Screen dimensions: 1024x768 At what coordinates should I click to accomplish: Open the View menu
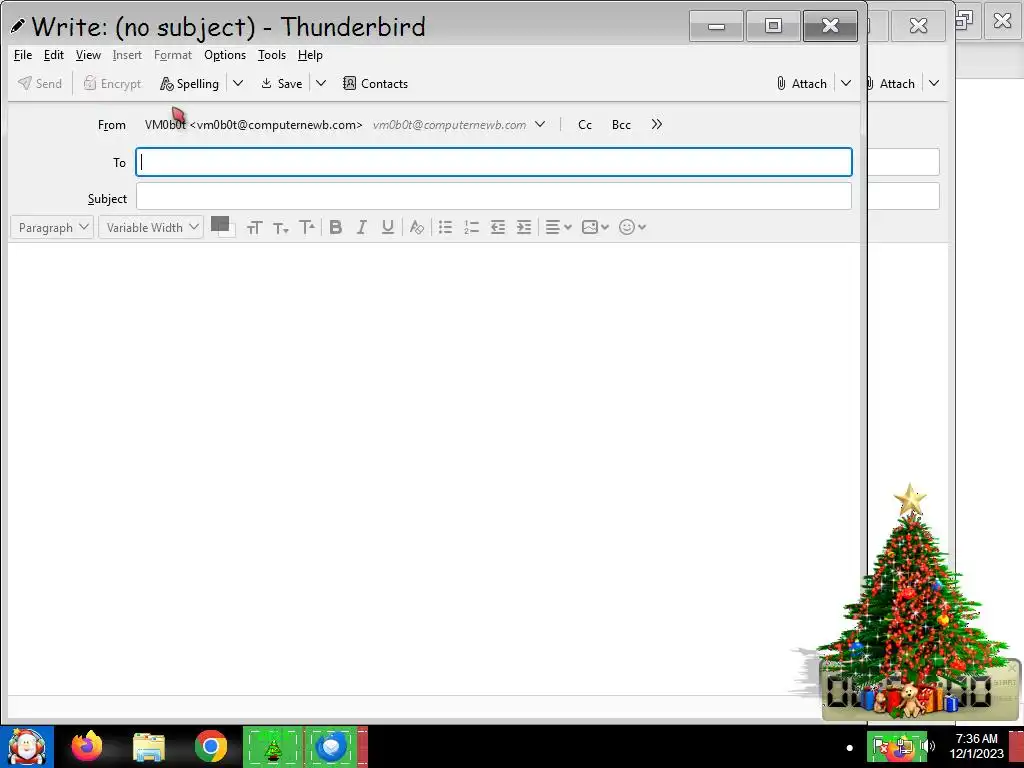(88, 55)
